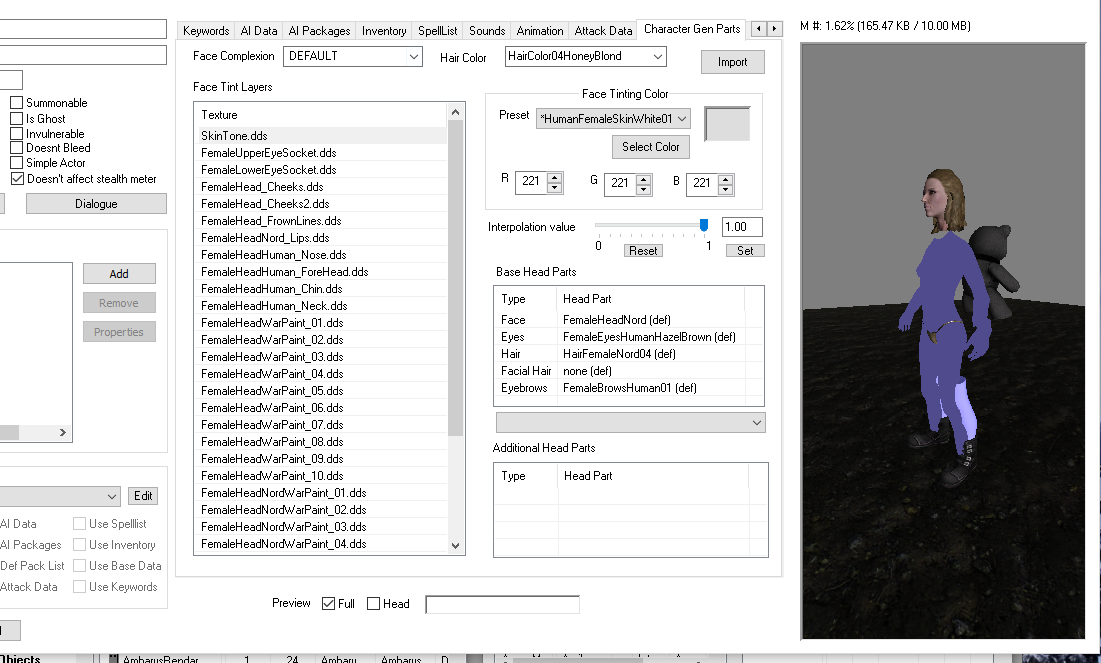1101x663 pixels.
Task: Click the R color value field
Action: tap(531, 182)
